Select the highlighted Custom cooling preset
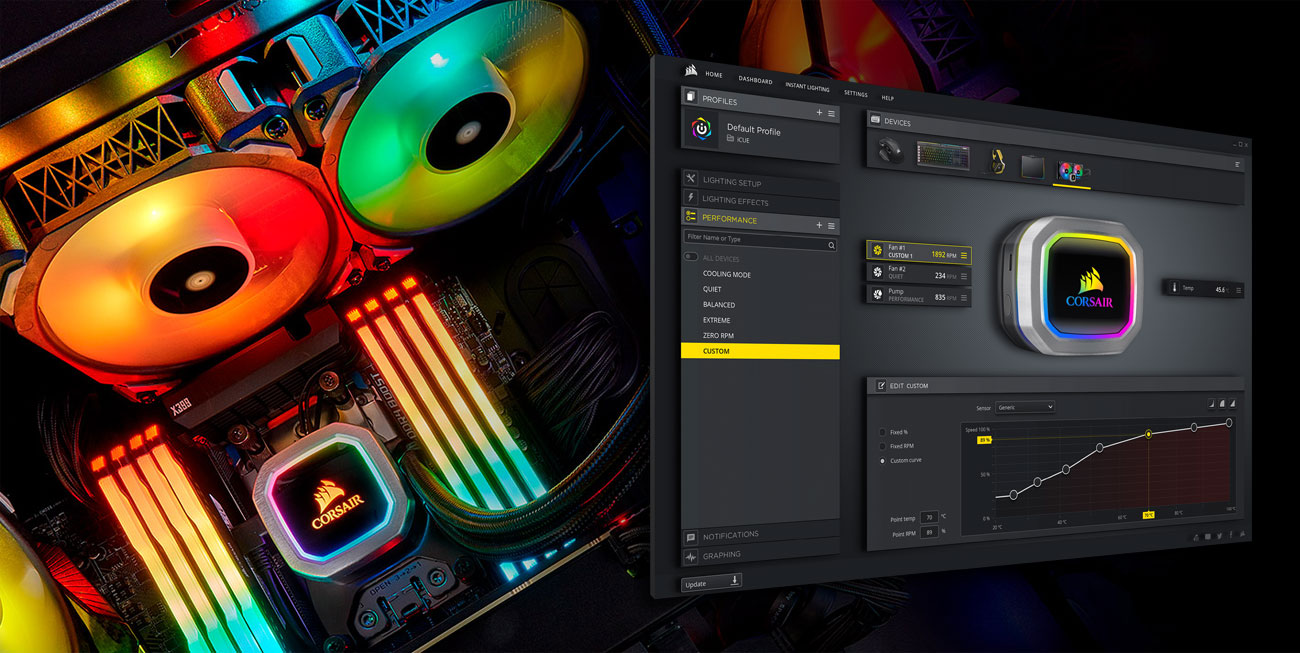This screenshot has width=1300, height=653. [760, 351]
